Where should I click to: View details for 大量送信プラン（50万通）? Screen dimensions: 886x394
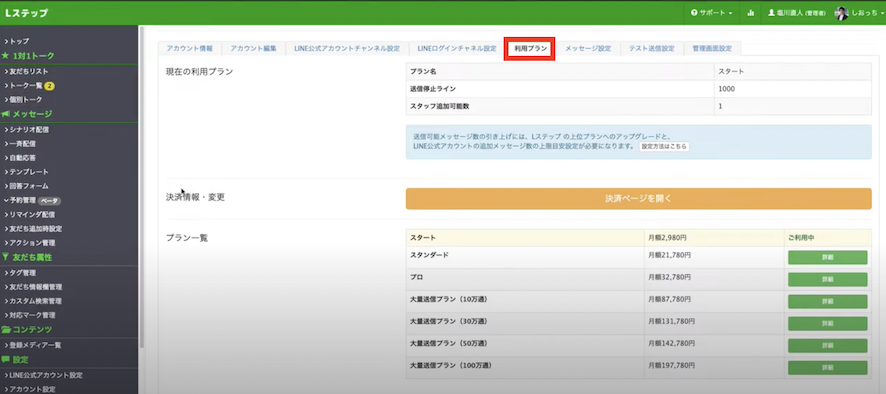pos(827,346)
